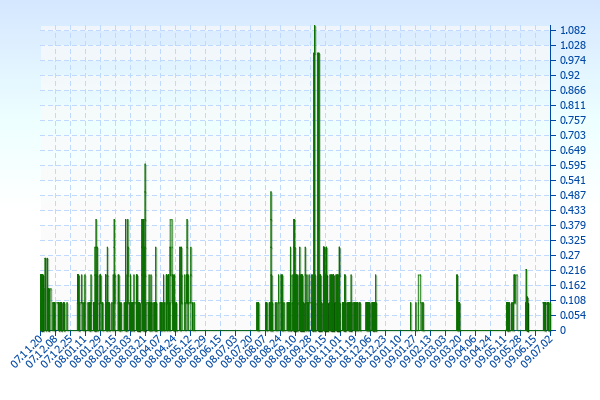Viewport: 600px width, 400px height.
Task: Select the 09.05.28 date label
Action: tap(506, 351)
